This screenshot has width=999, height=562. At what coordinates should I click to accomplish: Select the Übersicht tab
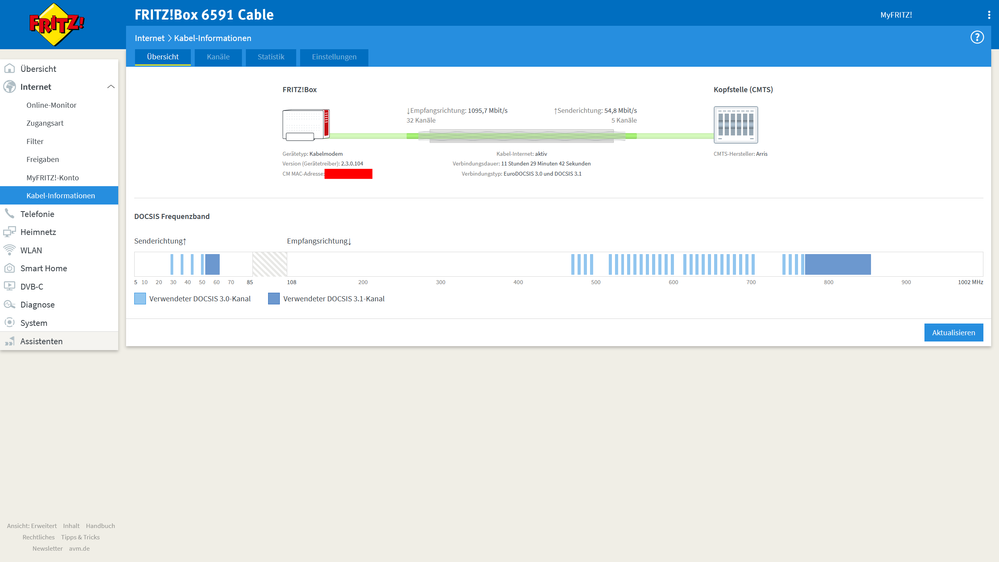point(162,57)
